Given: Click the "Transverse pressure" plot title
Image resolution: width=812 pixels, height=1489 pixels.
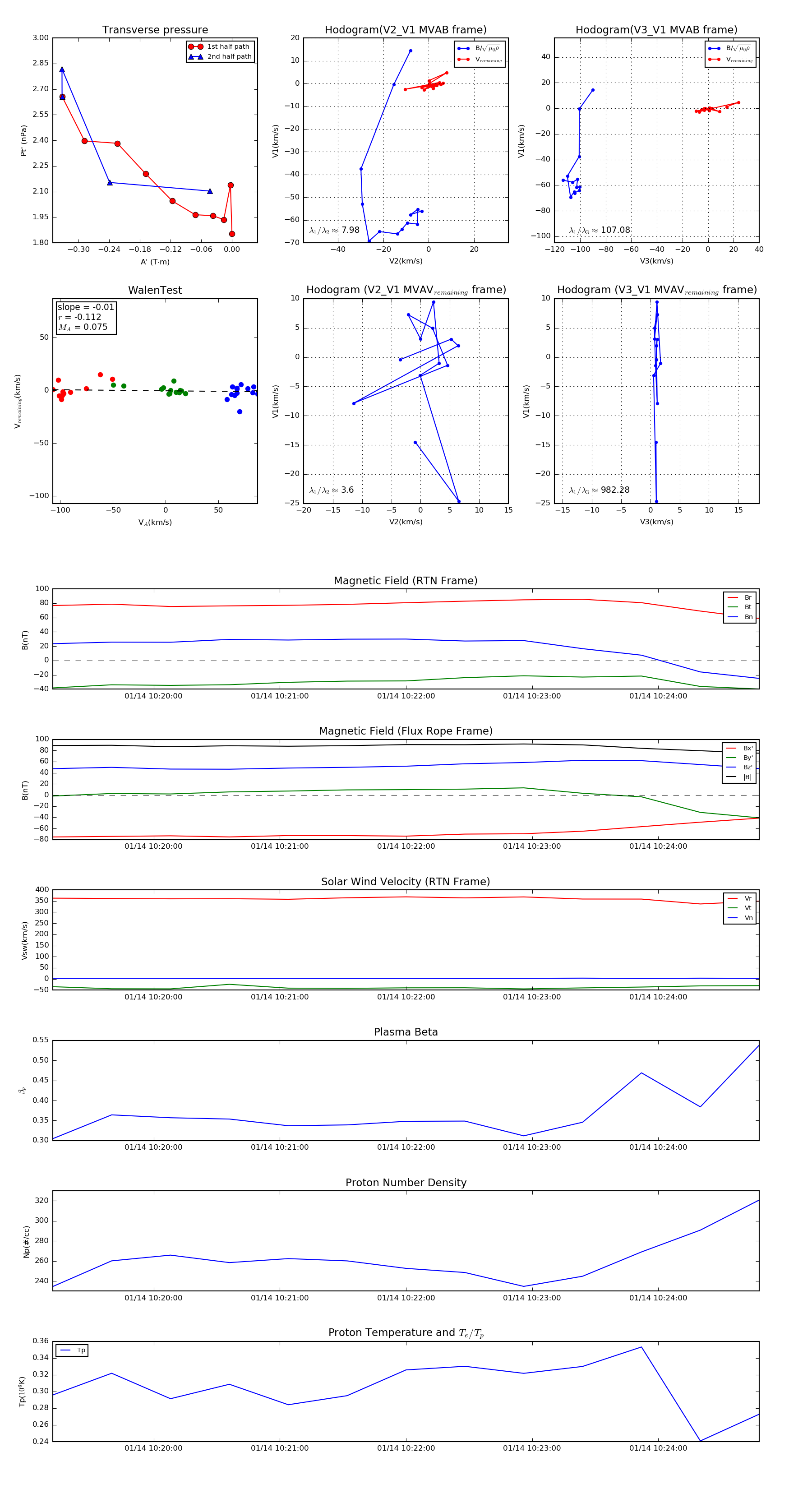Looking at the screenshot, I should click(x=155, y=30).
